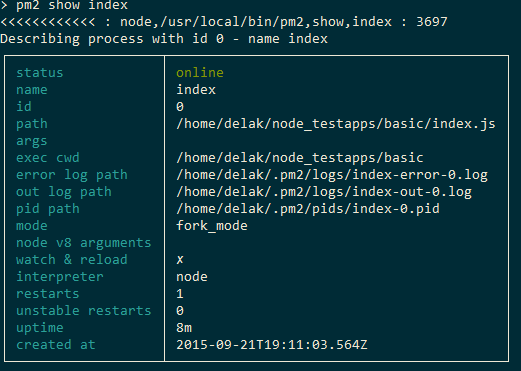
Task: Click the 'node v8 arguments' label
Action: point(84,243)
